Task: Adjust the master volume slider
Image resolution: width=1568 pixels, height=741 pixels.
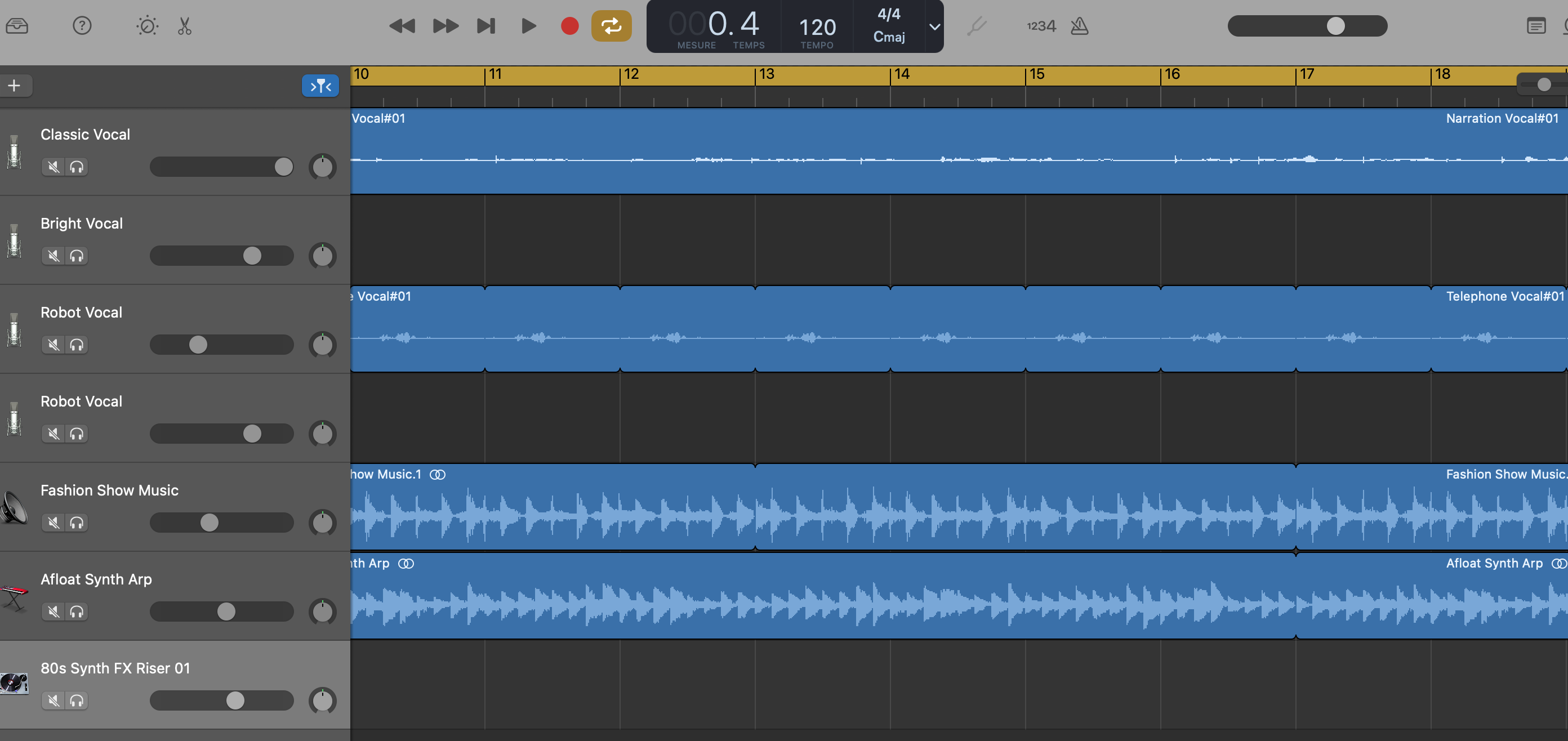Action: (1307, 26)
